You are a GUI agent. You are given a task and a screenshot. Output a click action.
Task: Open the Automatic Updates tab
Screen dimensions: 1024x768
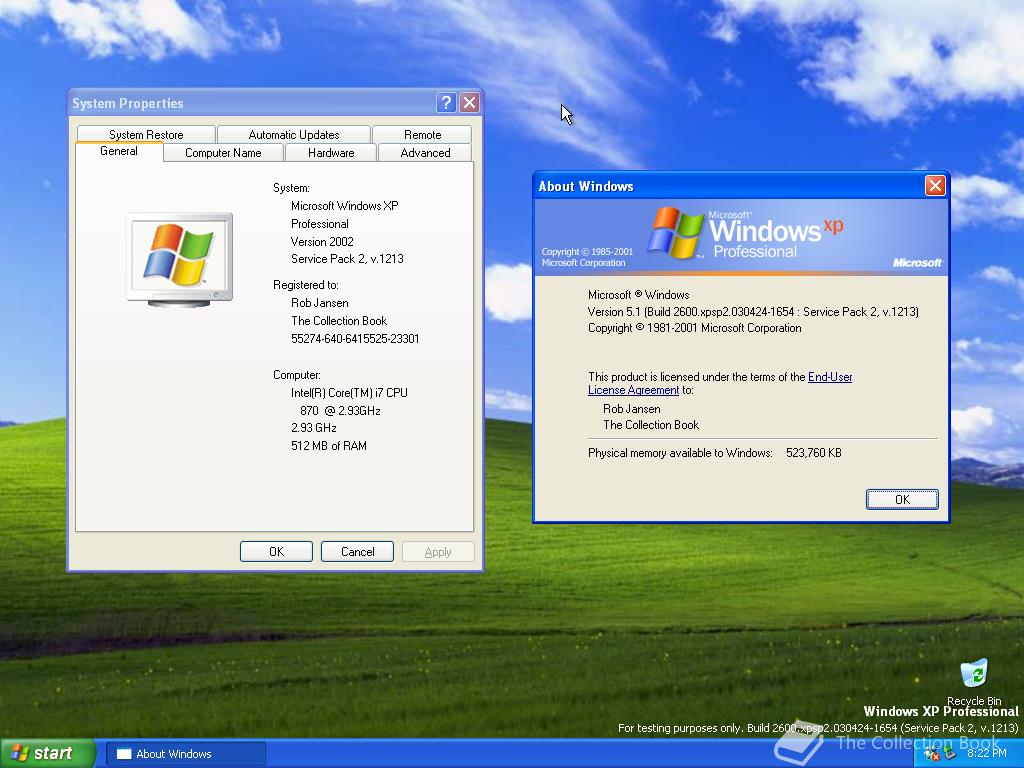point(294,135)
